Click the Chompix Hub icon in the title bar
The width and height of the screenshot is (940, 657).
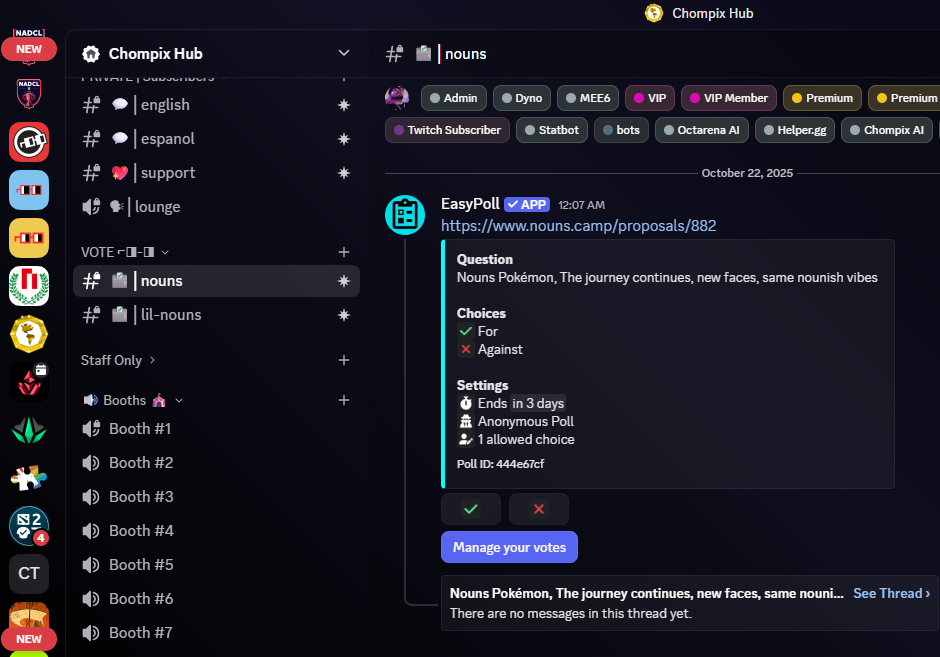click(x=654, y=13)
